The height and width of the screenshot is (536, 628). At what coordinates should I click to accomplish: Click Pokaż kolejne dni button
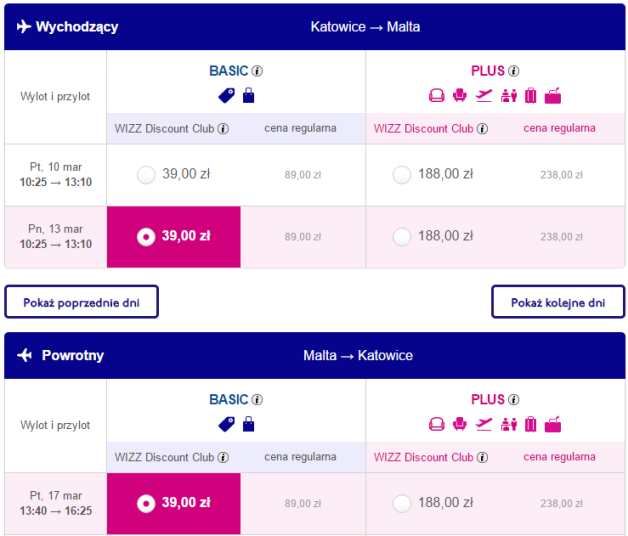[558, 302]
